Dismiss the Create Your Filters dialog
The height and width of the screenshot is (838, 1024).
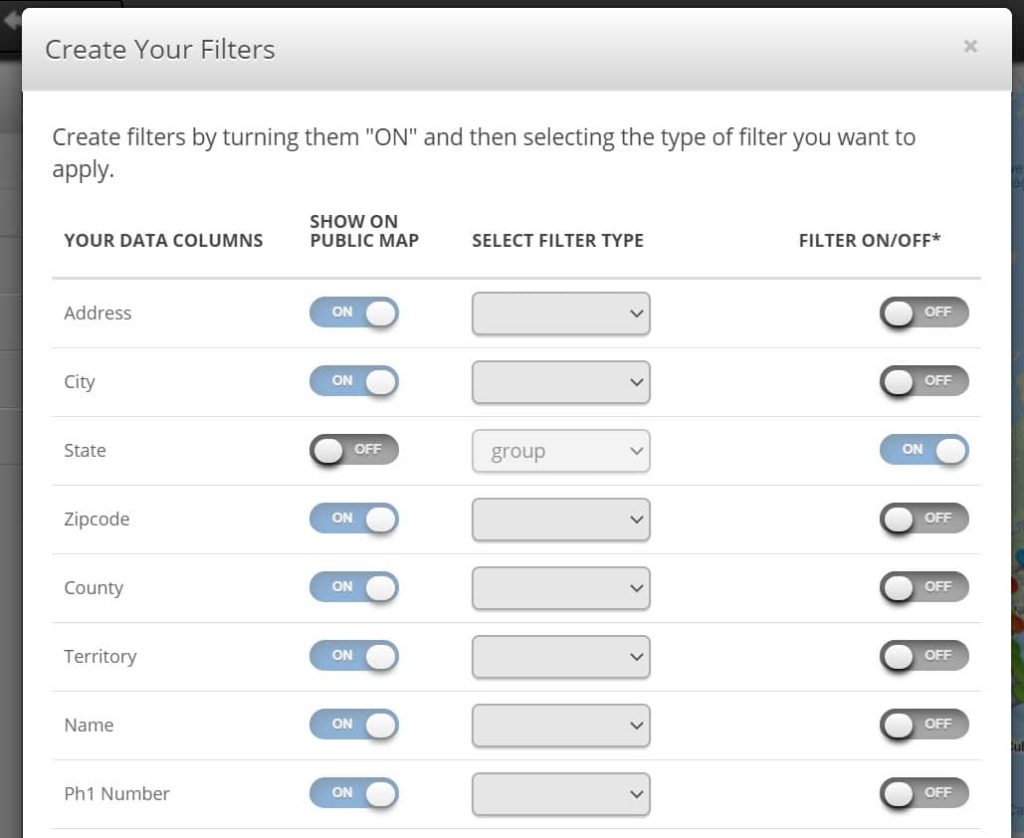tap(969, 46)
